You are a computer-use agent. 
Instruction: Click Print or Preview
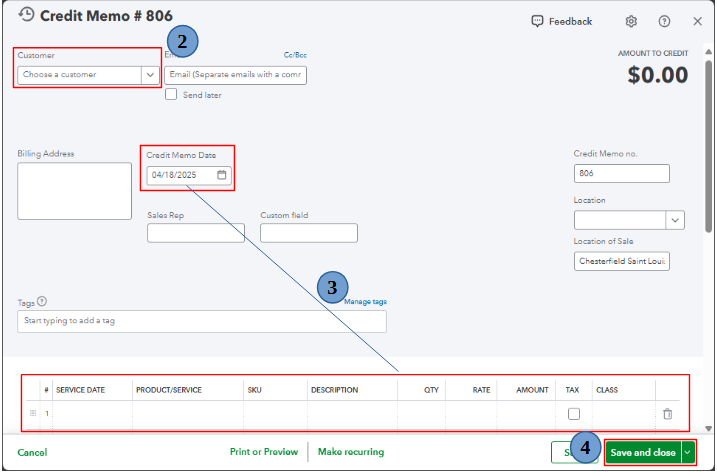click(264, 452)
